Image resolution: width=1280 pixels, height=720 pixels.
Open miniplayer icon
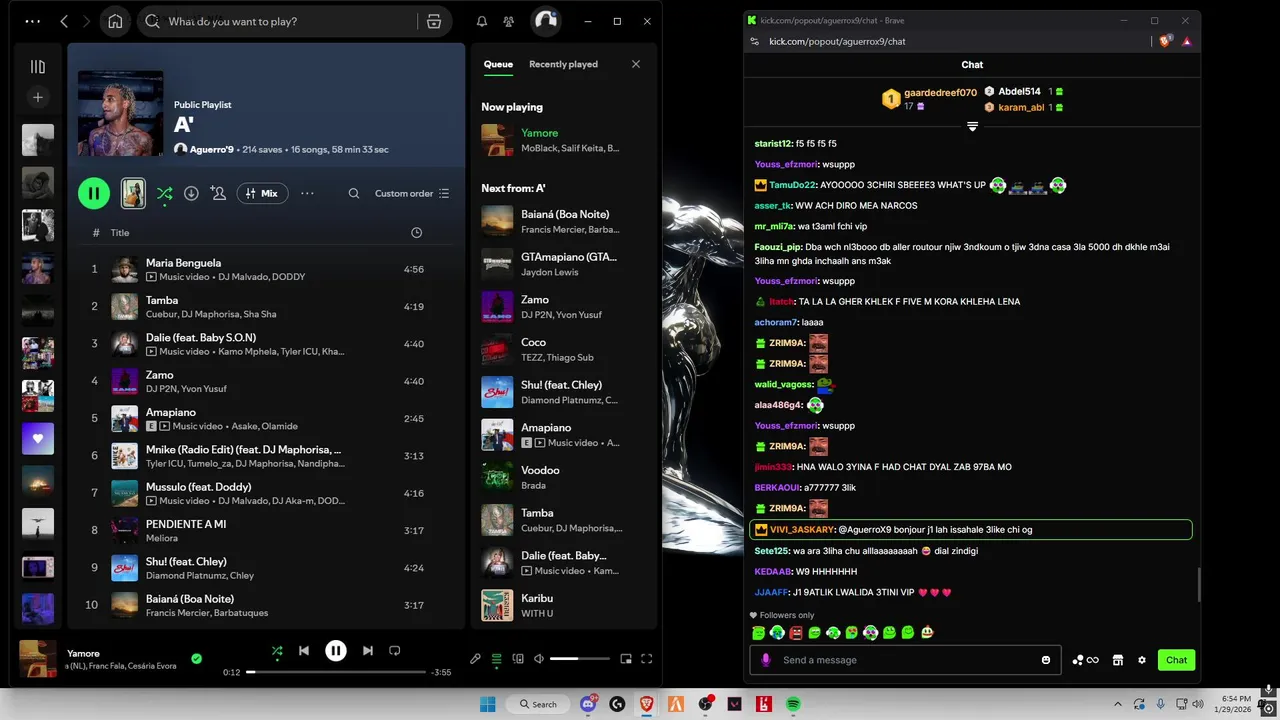pos(626,659)
